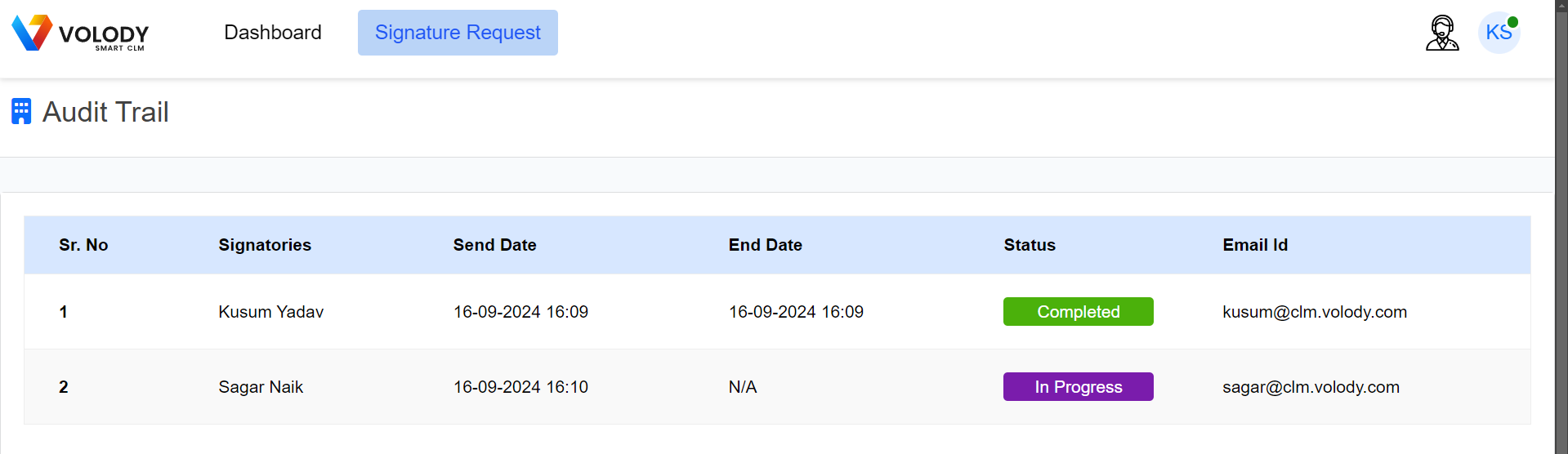Click the Status column header

(x=1030, y=245)
